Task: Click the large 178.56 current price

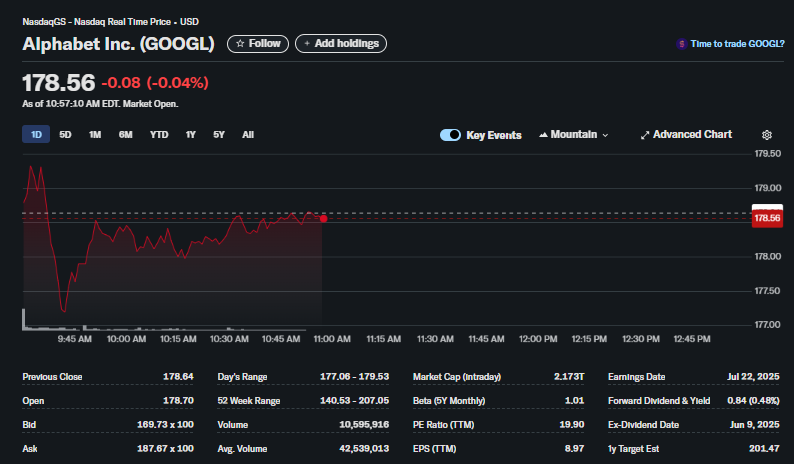Action: pyautogui.click(x=59, y=83)
